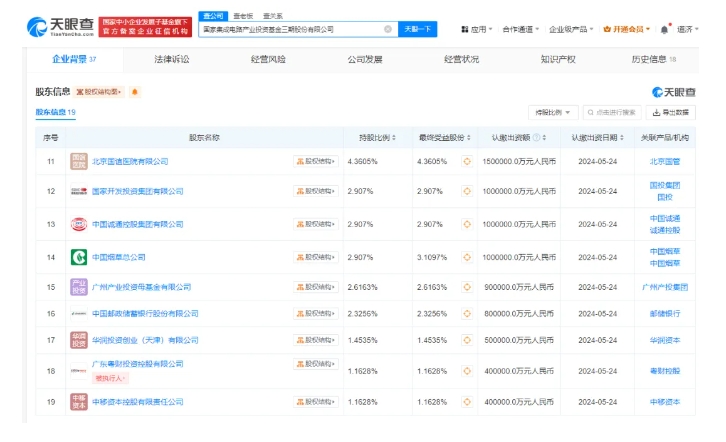Click the shareholder search field 点击进行搜索
Screen dimensions: 726x442
[612, 112]
